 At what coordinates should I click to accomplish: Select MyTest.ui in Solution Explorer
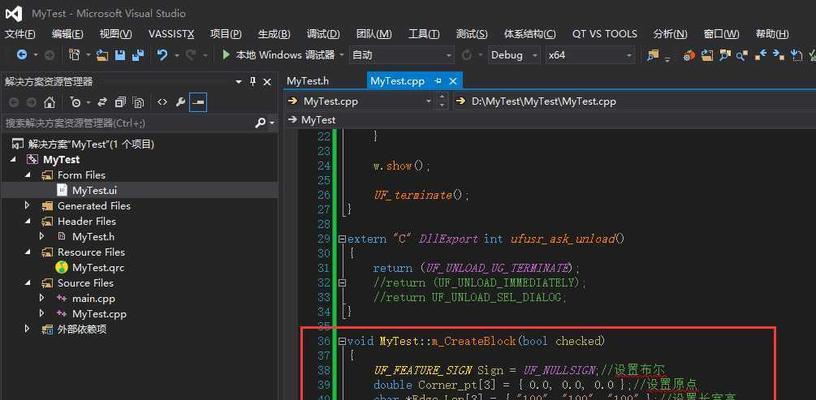point(95,190)
